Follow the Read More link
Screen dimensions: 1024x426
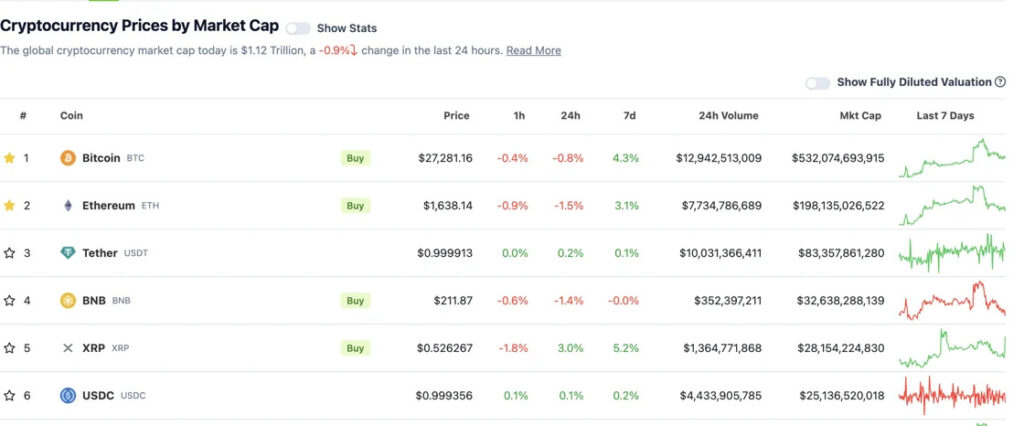534,50
